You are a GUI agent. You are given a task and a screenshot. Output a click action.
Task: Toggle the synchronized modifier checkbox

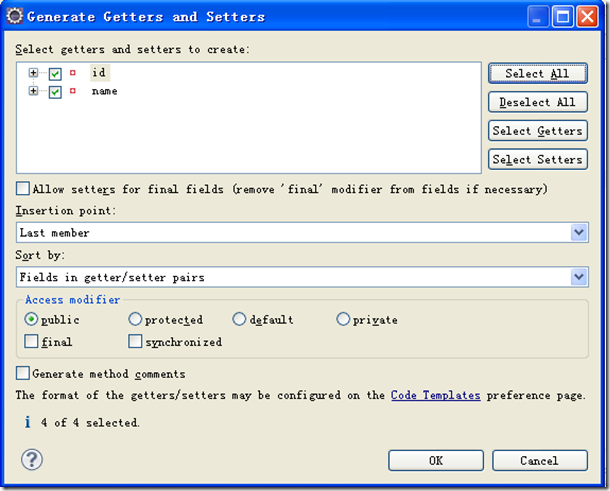pyautogui.click(x=135, y=342)
